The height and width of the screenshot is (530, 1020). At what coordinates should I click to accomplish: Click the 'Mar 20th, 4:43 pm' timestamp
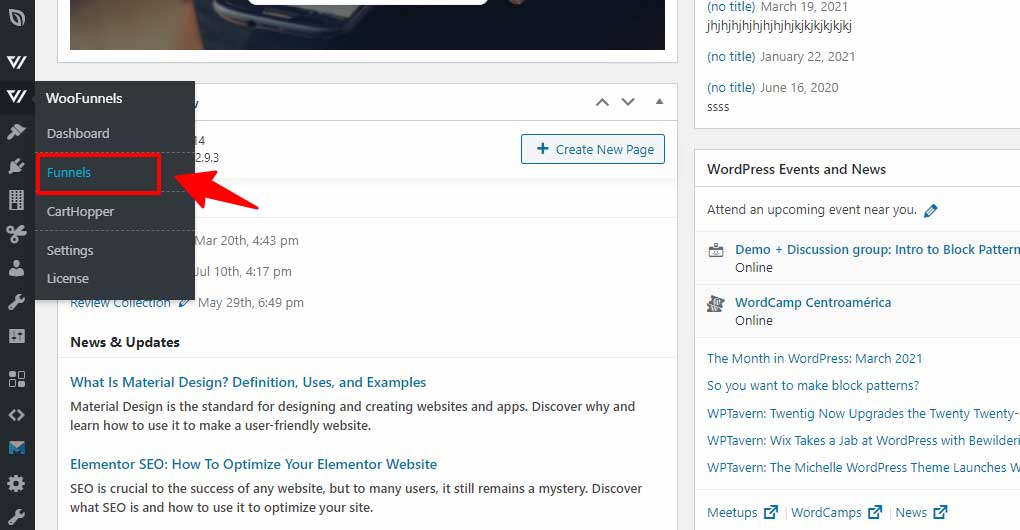247,241
